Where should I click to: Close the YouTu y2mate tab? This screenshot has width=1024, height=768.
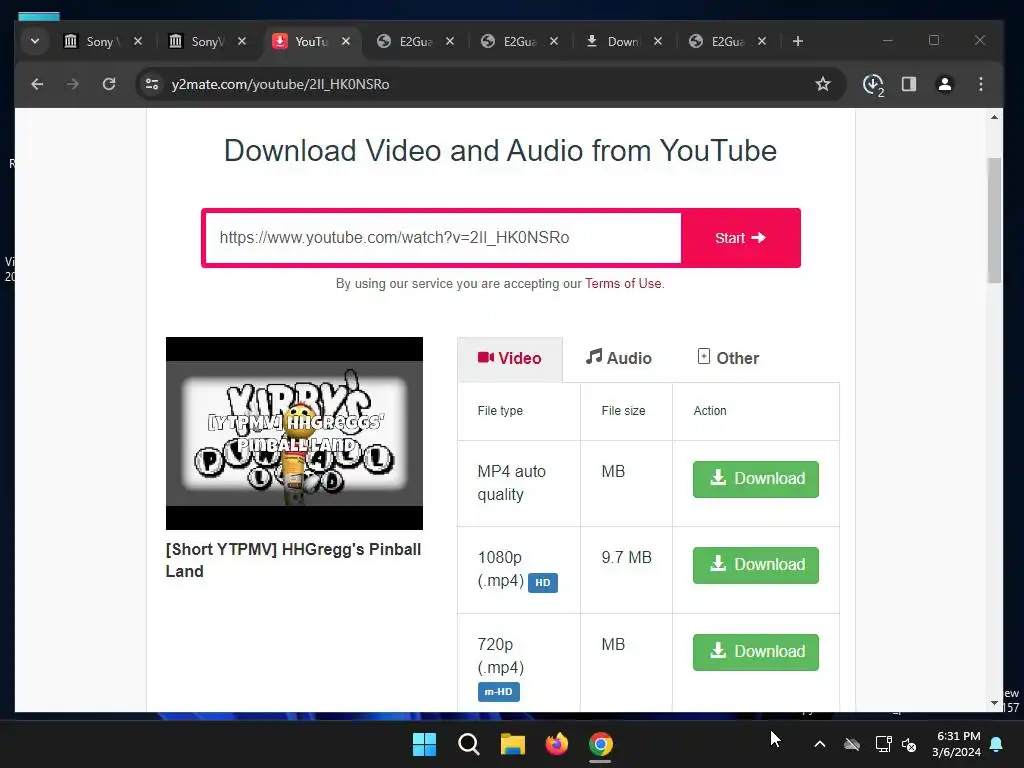click(346, 41)
